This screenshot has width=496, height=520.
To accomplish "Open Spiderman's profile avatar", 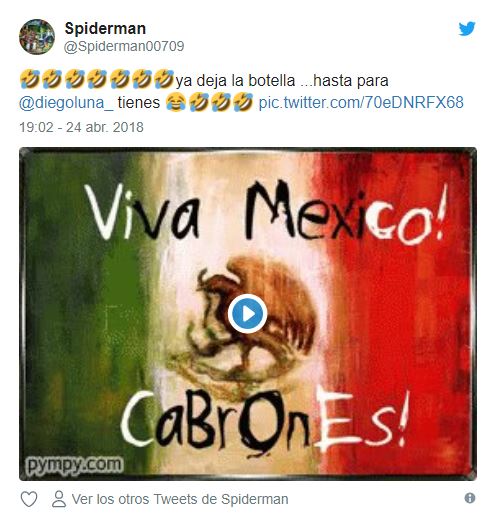I will click(37, 37).
